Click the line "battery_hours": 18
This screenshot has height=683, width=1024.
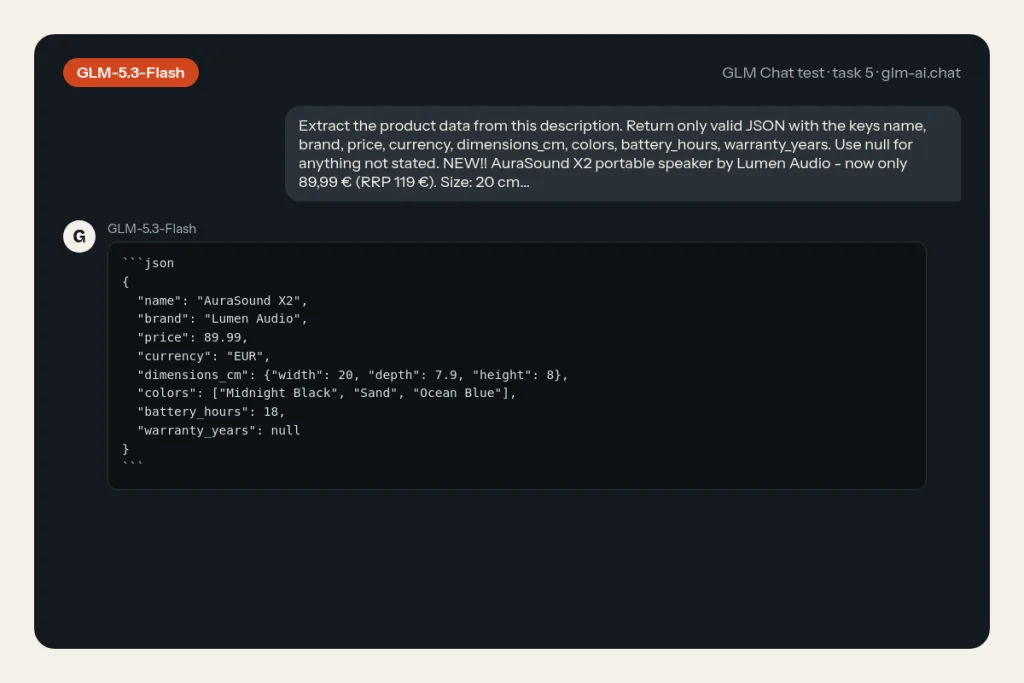tap(211, 412)
